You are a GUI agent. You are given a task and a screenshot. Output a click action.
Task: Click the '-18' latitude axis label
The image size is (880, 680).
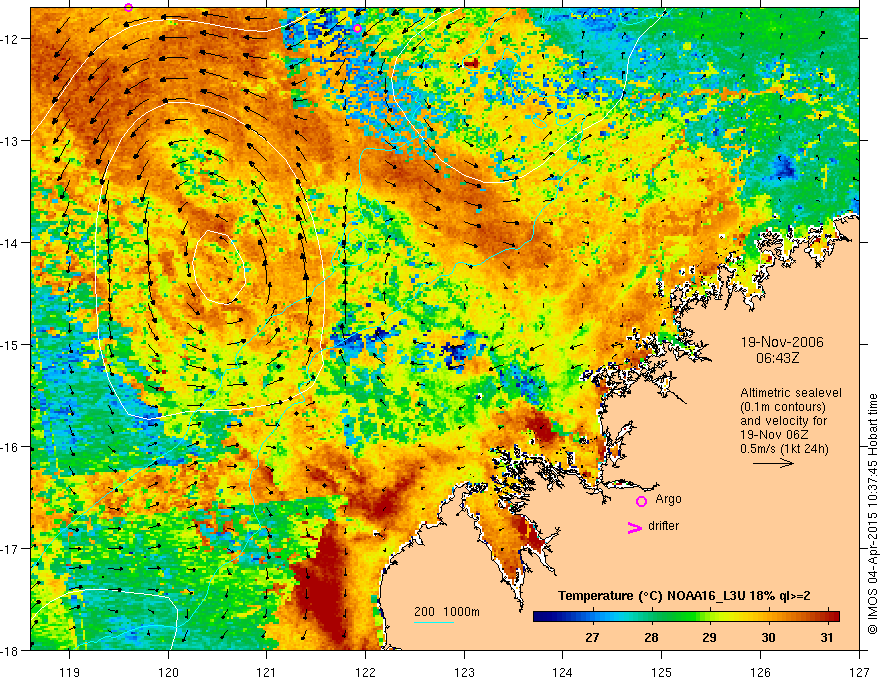tap(11, 651)
